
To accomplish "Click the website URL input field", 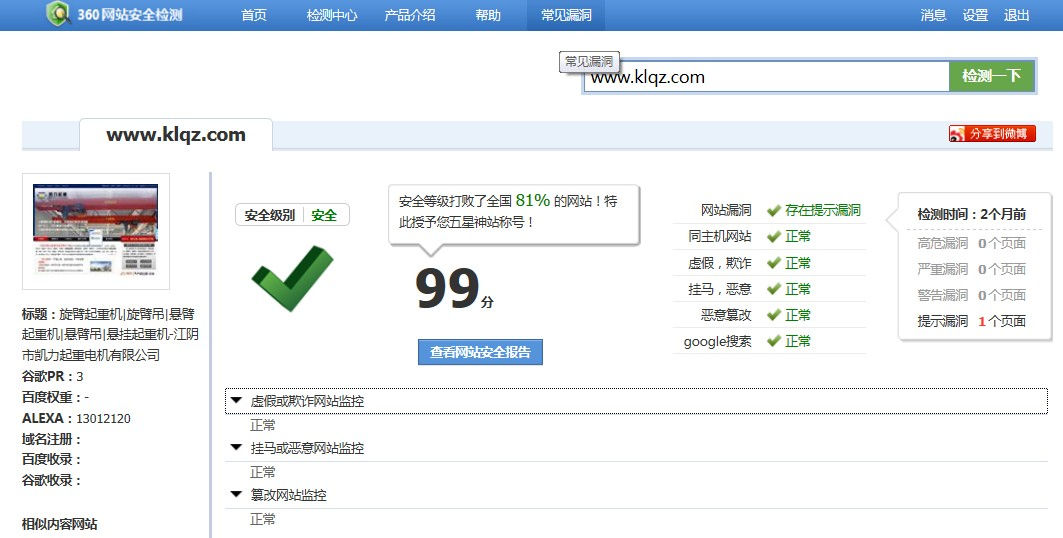I will (x=766, y=77).
